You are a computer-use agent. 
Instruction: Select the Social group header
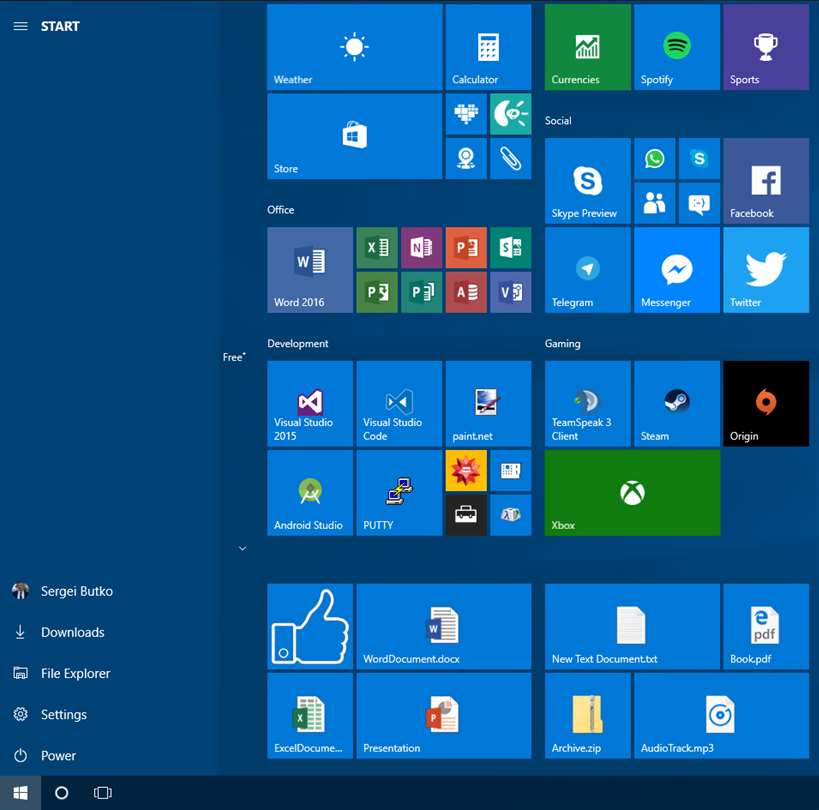coord(558,121)
